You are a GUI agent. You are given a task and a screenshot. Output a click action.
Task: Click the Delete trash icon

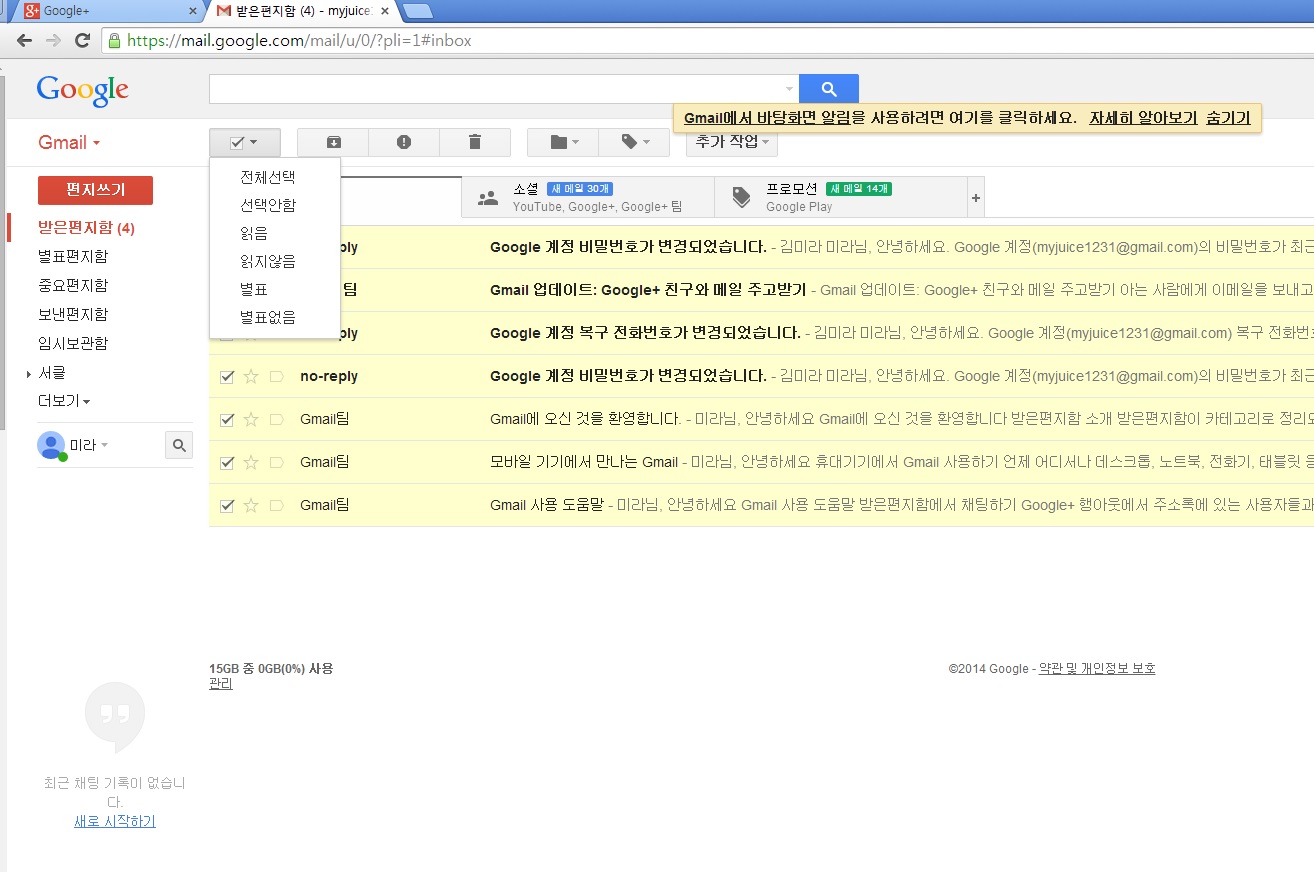click(x=475, y=142)
